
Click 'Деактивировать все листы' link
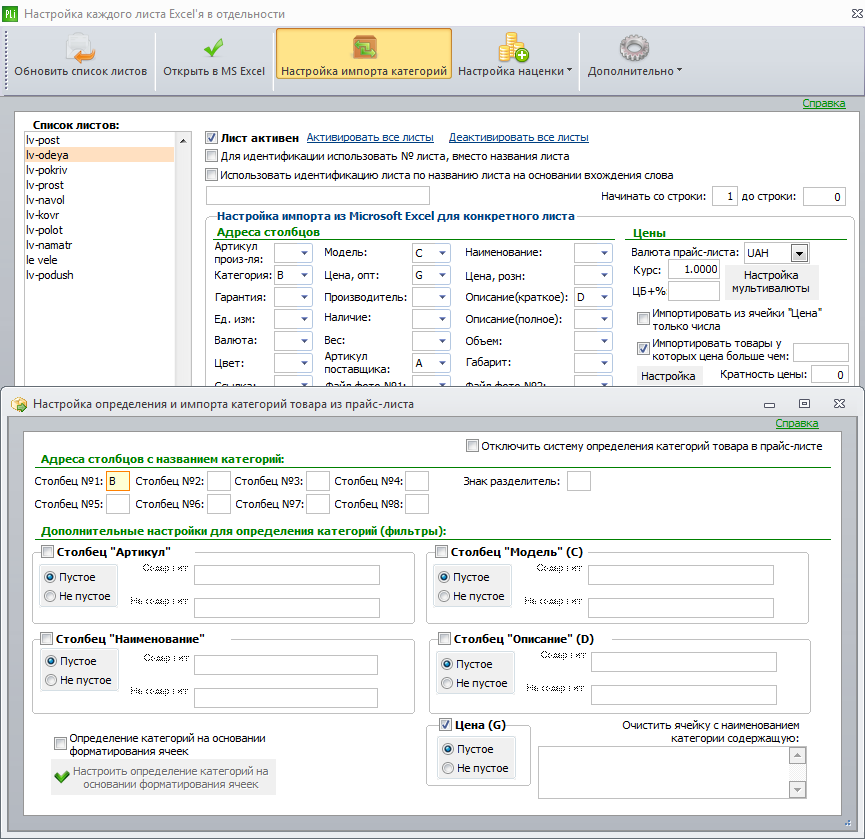pos(519,137)
